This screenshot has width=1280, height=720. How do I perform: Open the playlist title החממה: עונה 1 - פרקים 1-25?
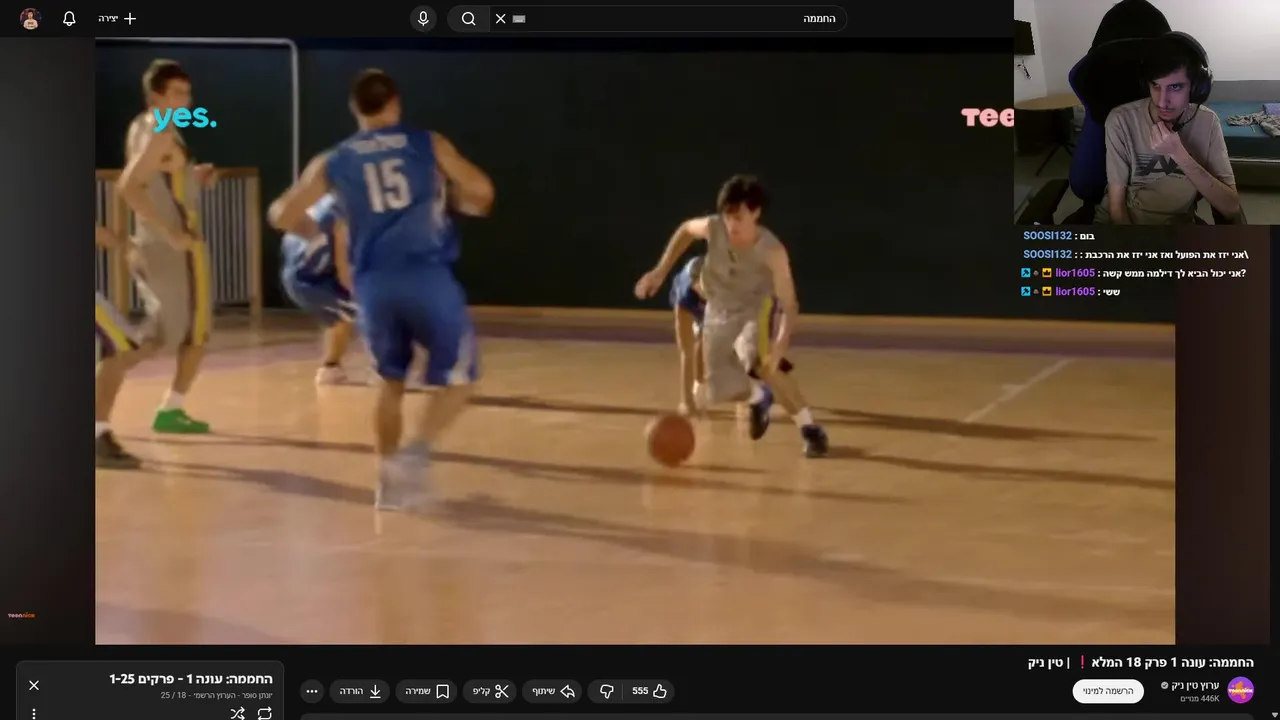point(190,679)
